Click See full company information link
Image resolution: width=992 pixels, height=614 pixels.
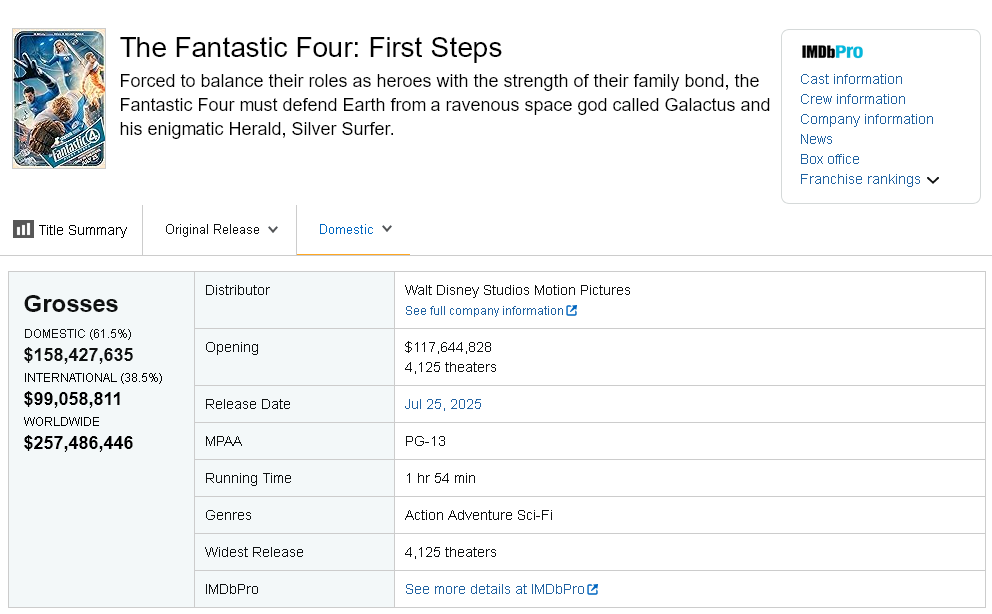(x=484, y=310)
